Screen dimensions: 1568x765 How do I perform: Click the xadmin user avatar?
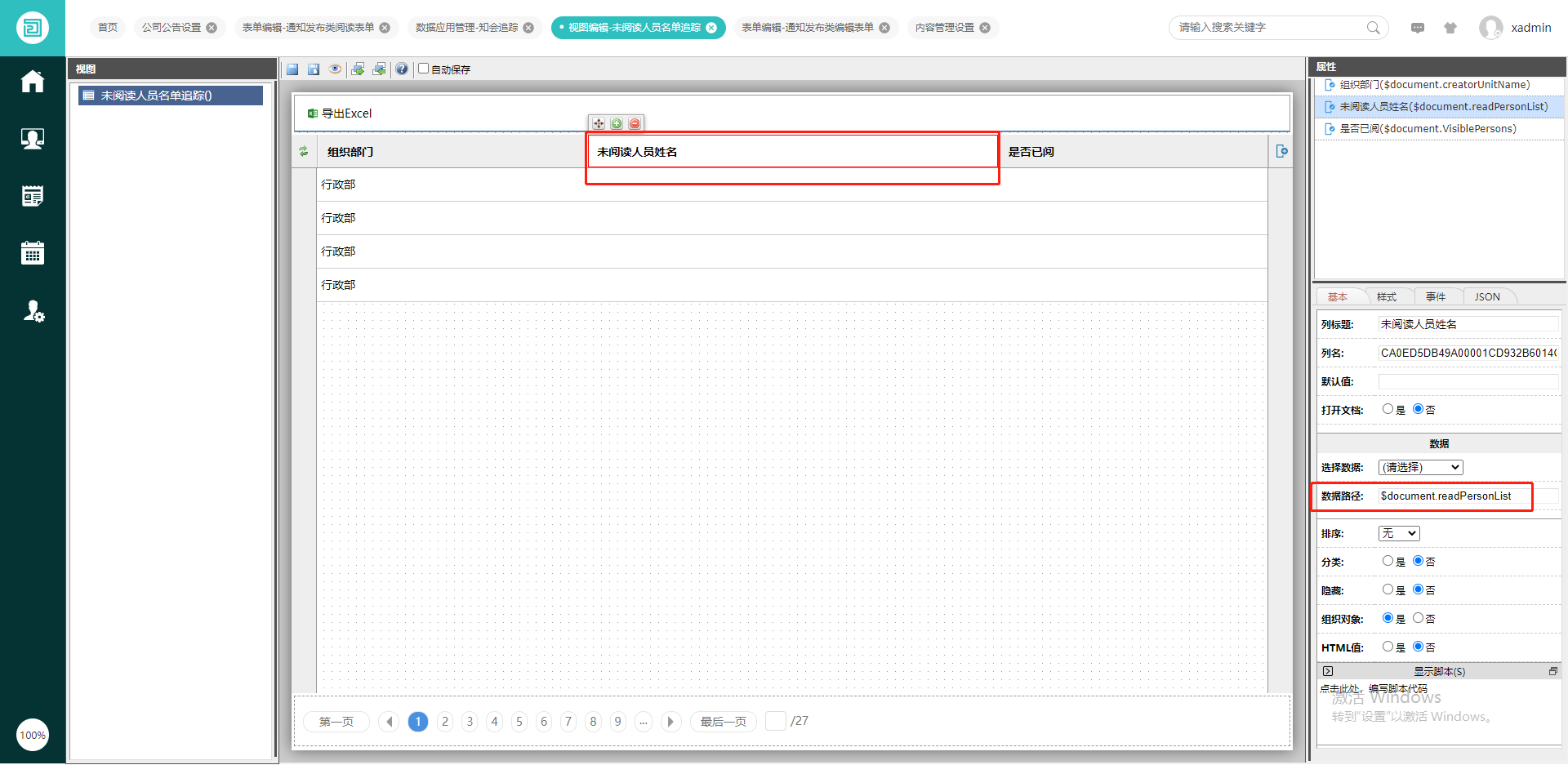[x=1491, y=28]
